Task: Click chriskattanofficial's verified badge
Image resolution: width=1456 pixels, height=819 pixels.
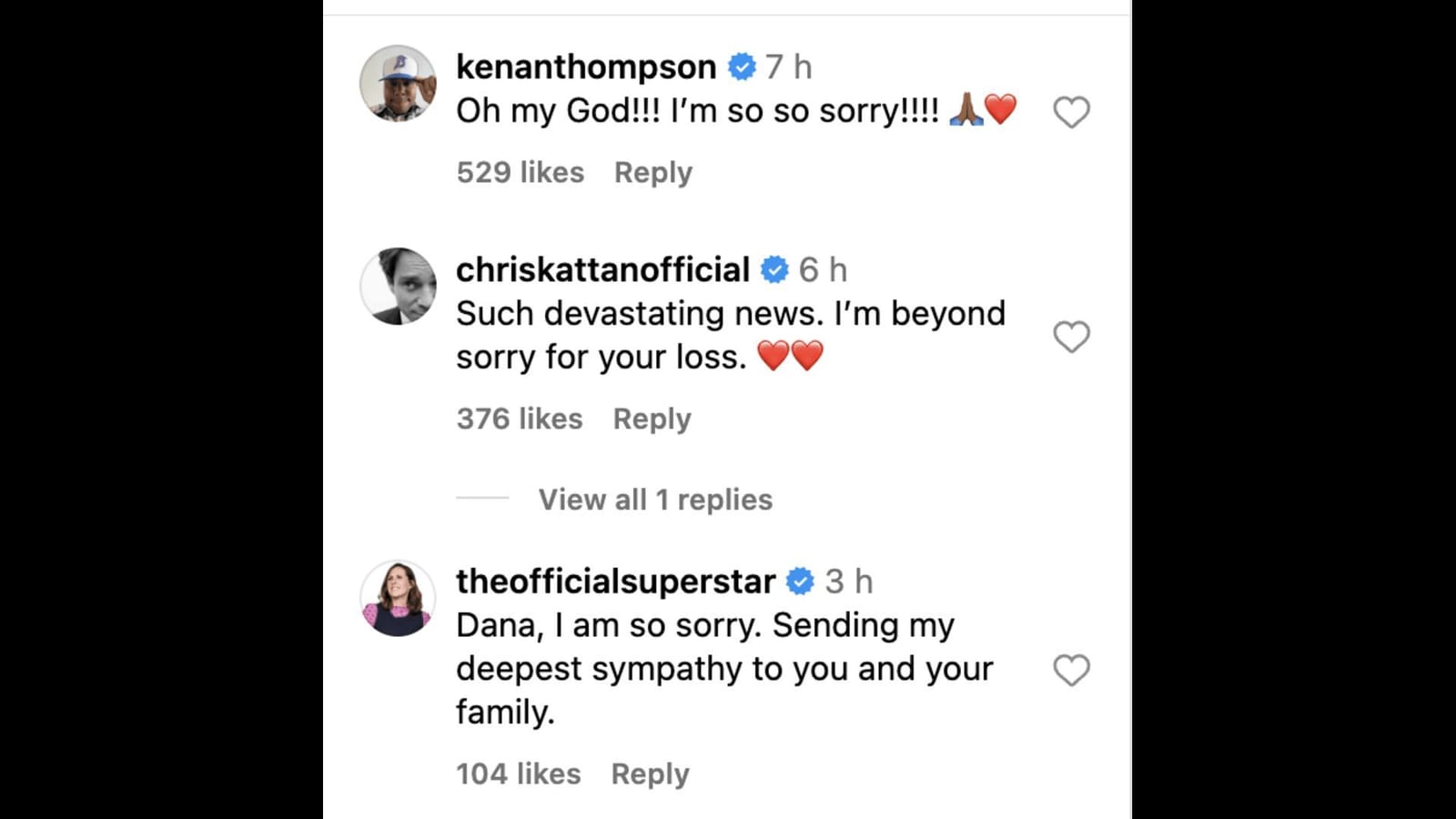Action: 774,269
